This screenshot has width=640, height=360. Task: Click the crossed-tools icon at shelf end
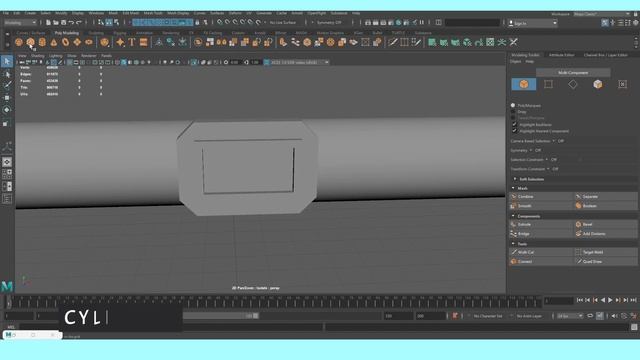click(x=513, y=42)
